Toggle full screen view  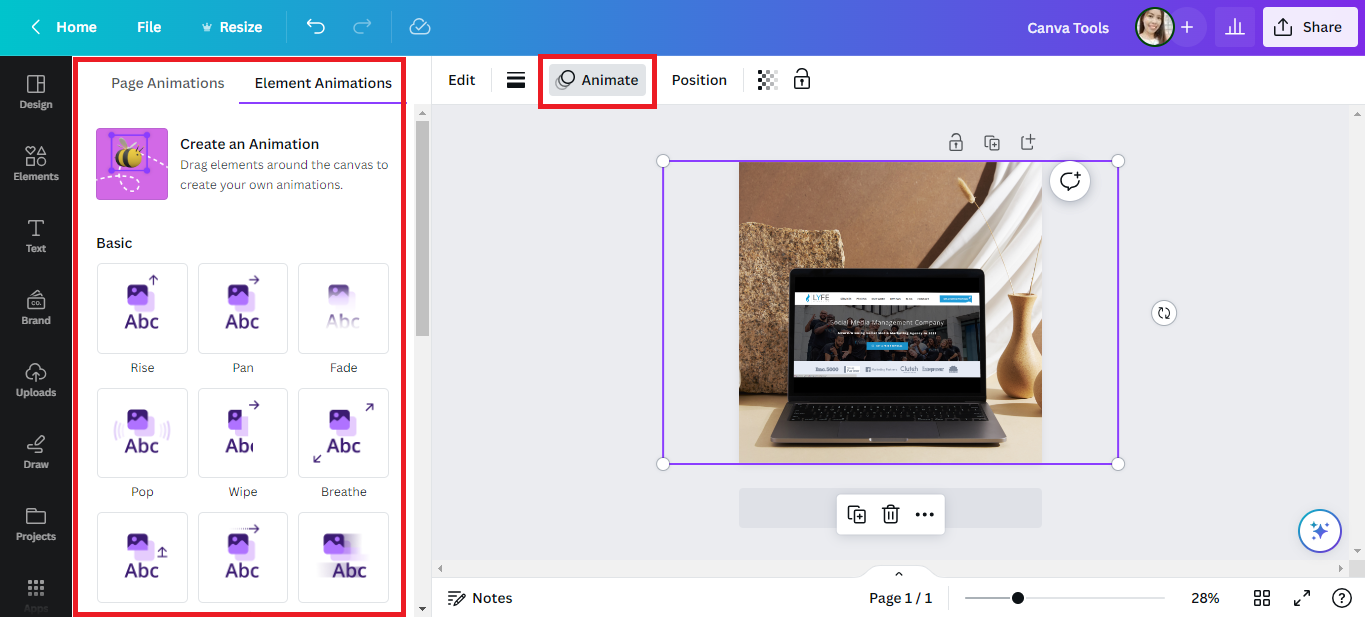[1301, 597]
